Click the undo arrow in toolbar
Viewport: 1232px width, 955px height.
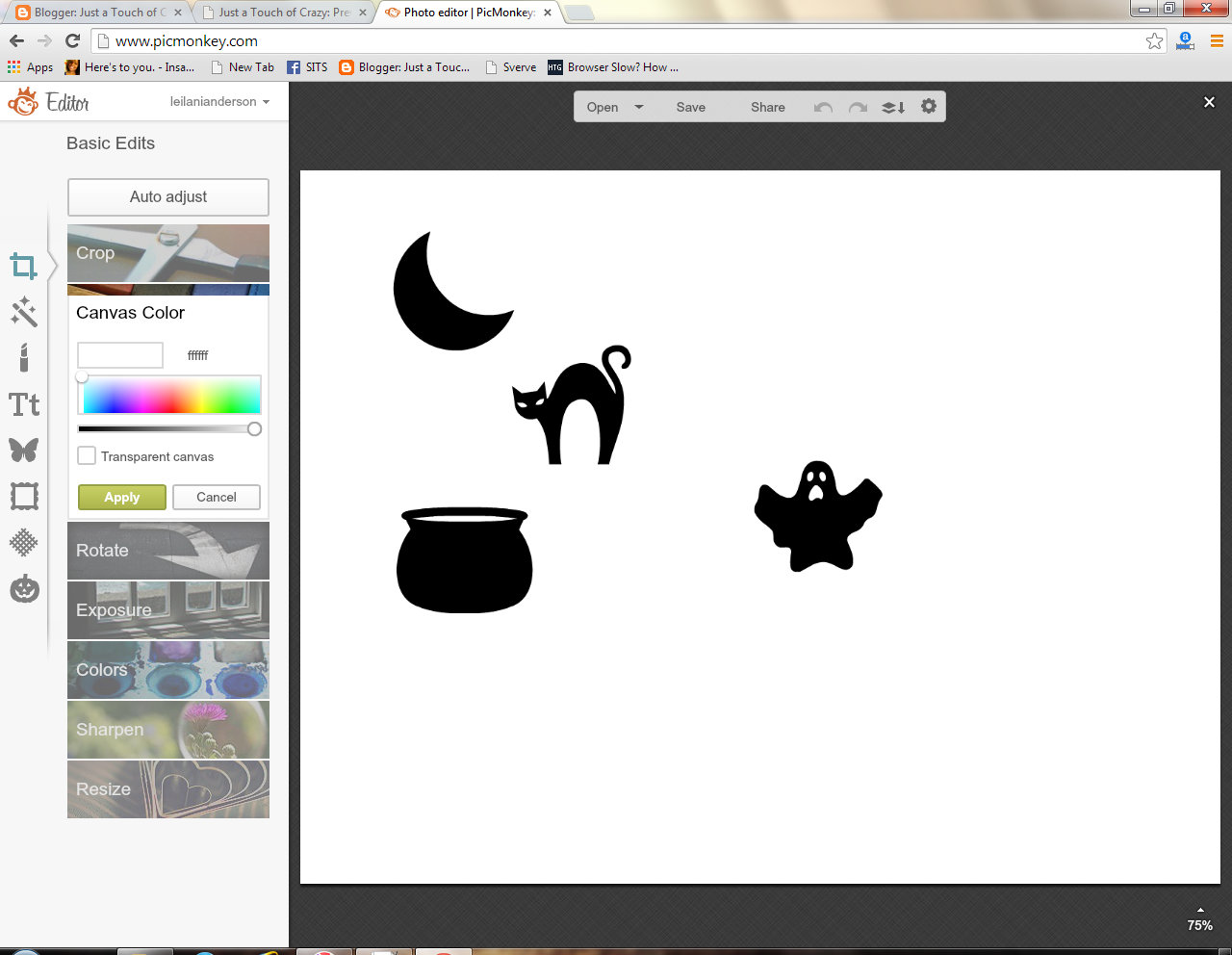823,107
